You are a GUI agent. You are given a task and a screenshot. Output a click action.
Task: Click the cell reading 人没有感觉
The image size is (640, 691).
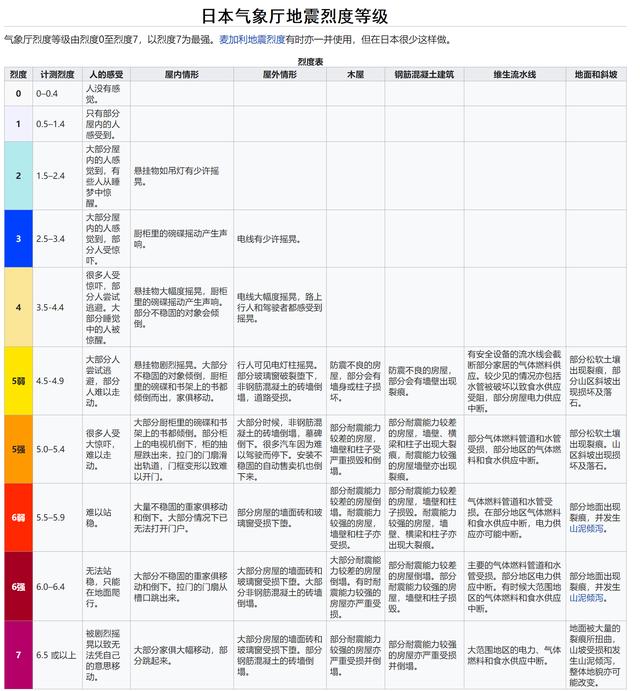(106, 93)
